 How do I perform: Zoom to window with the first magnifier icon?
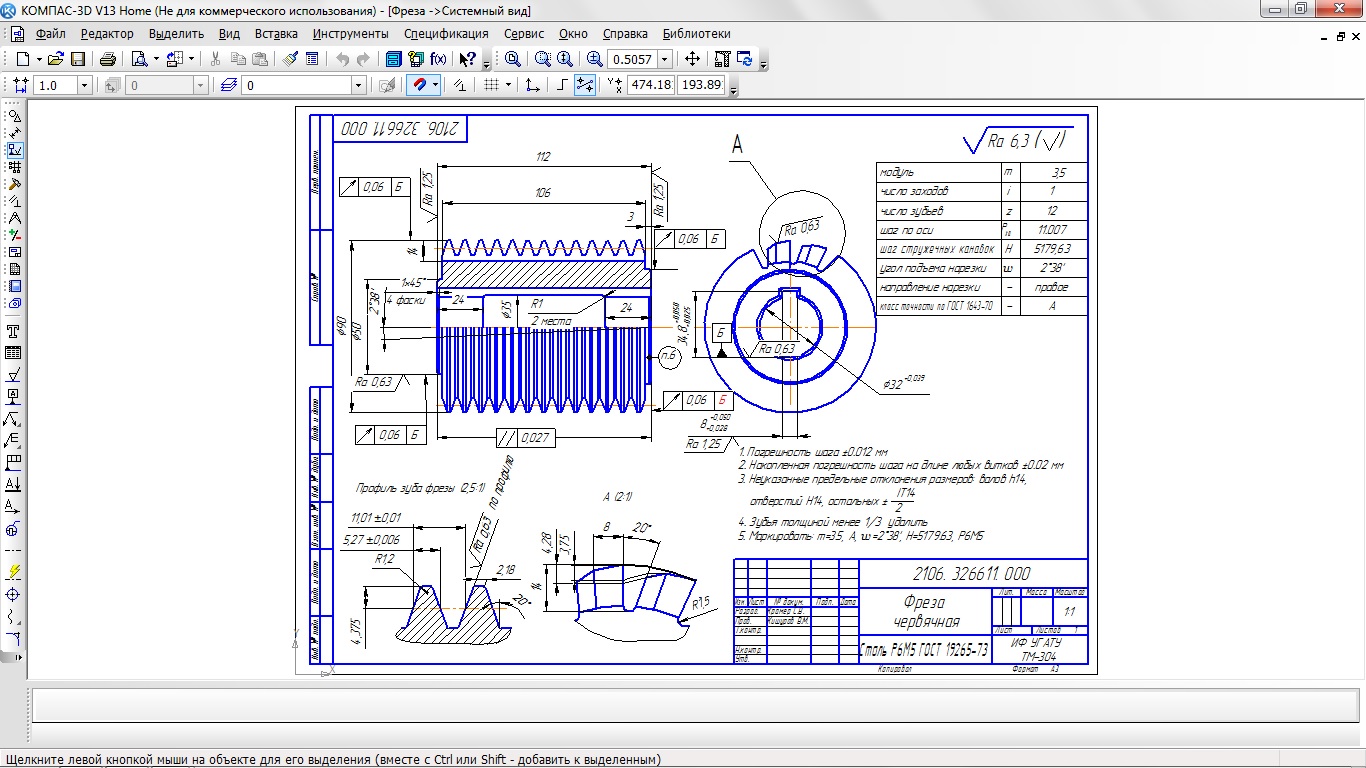513,59
